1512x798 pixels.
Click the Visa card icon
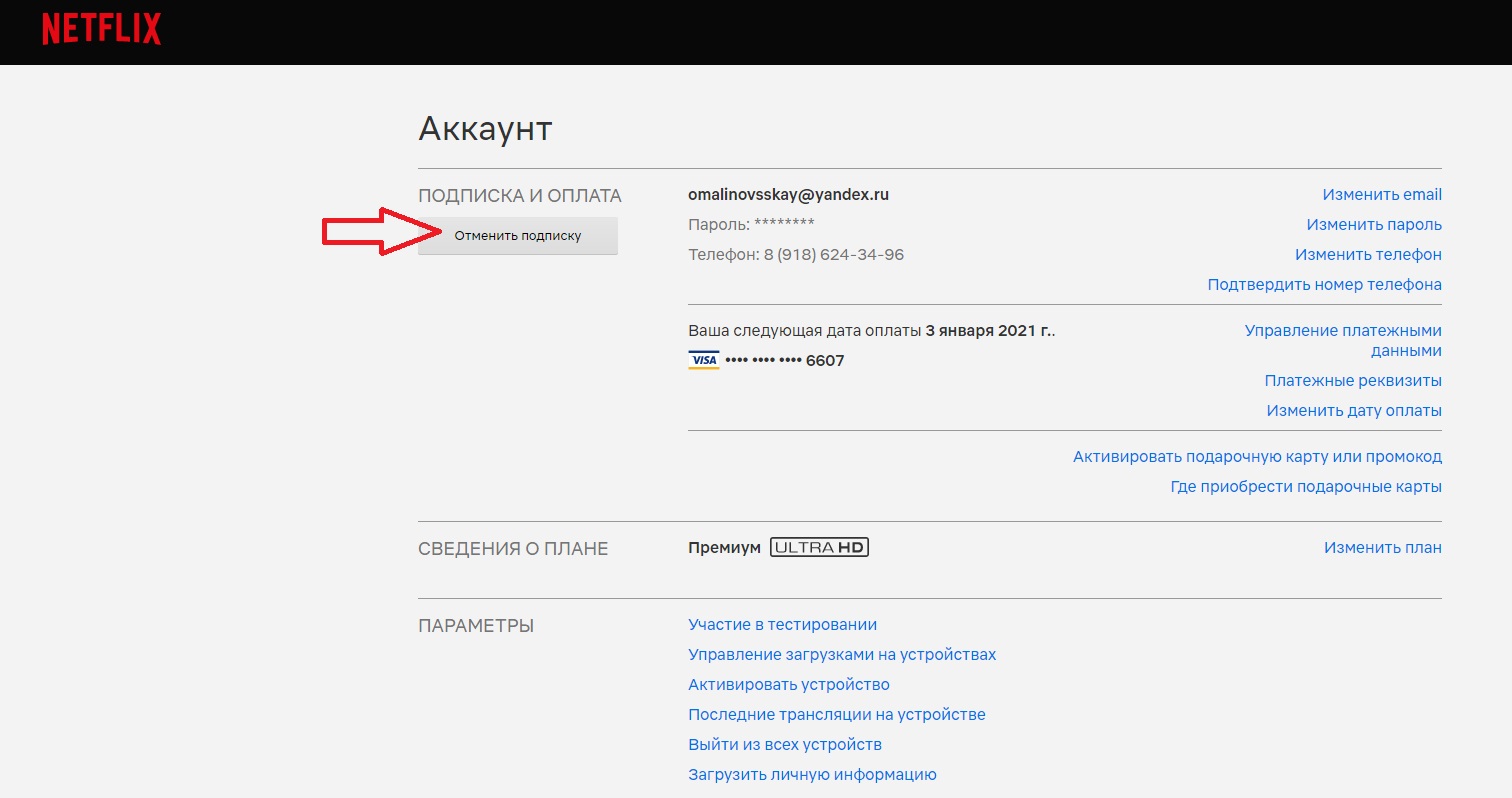[704, 360]
